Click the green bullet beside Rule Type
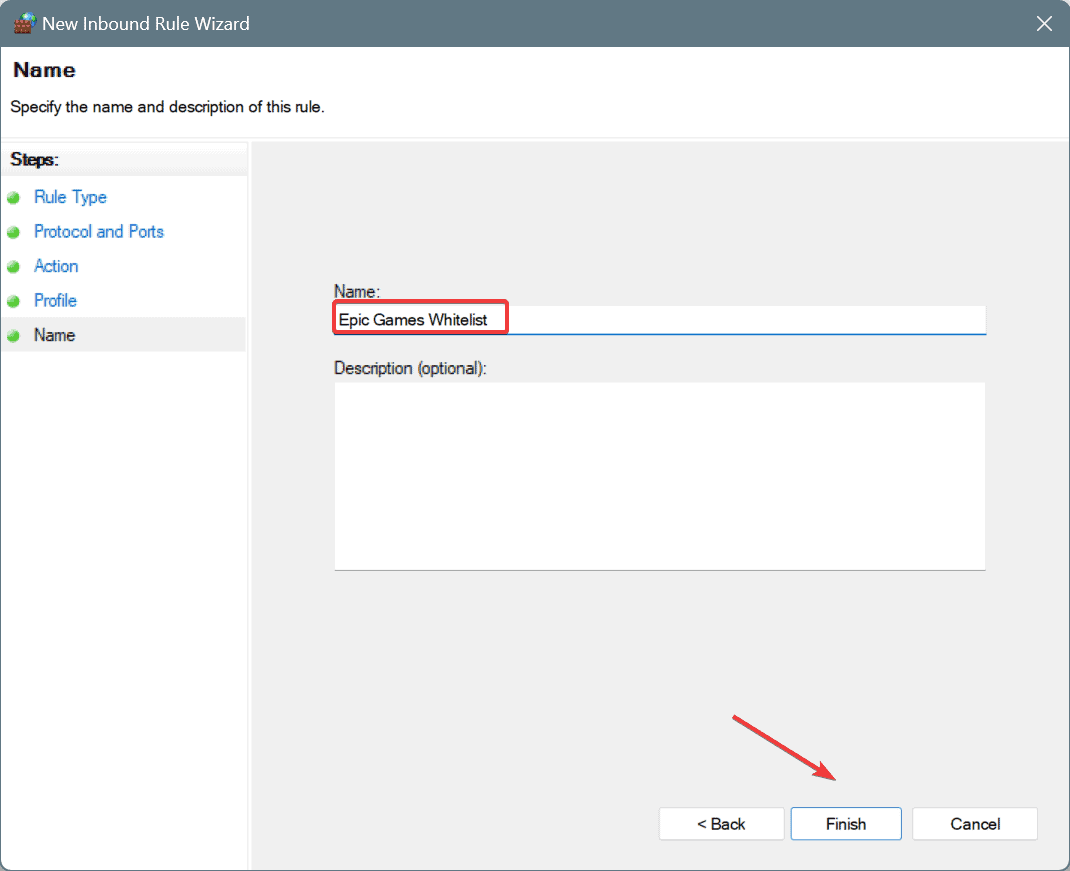The width and height of the screenshot is (1070, 871). point(14,198)
